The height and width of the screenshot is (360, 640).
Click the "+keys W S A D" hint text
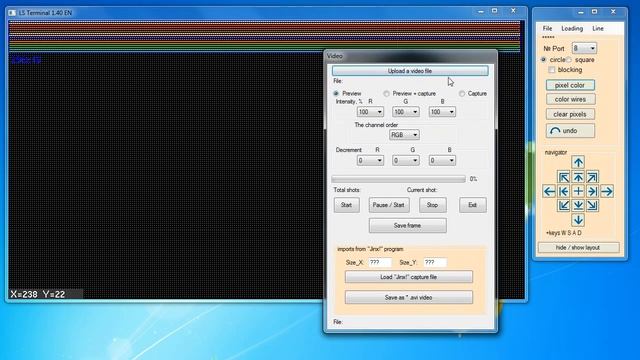click(564, 233)
